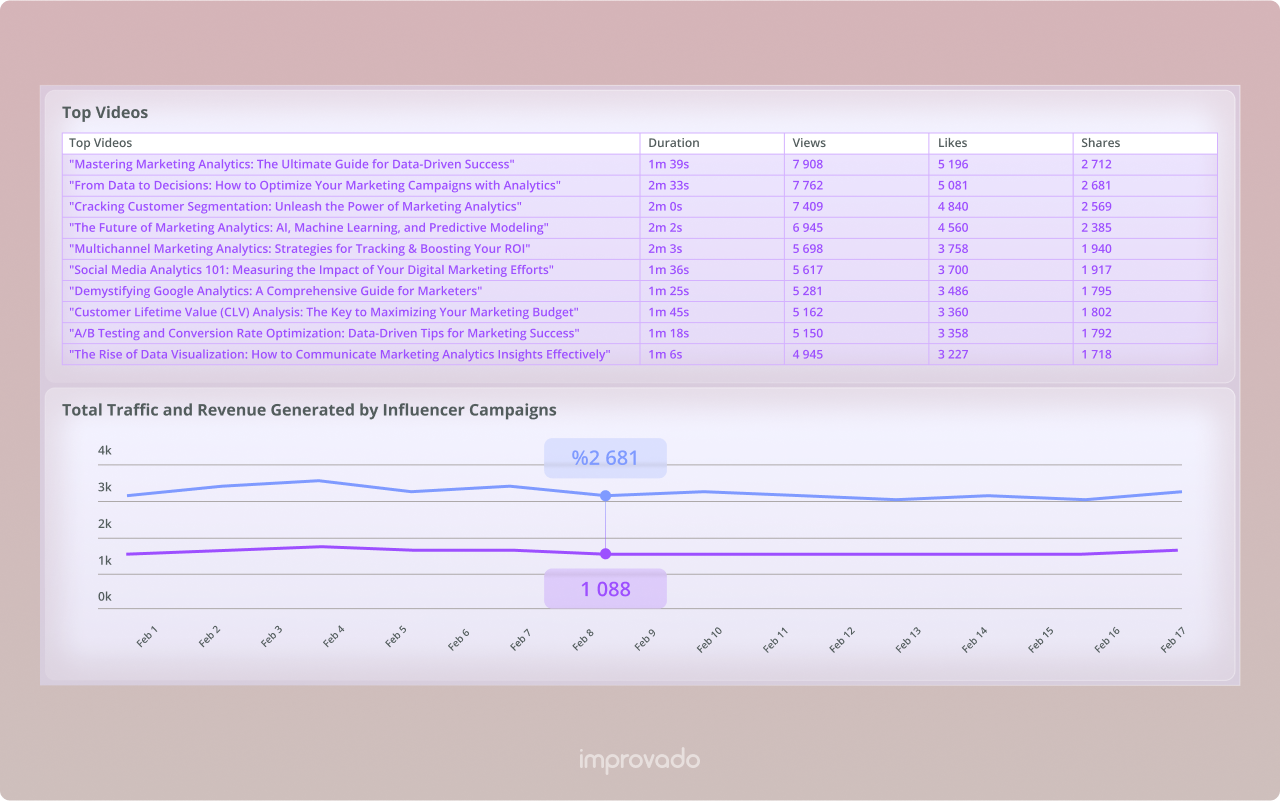Sort the table by the Views column
Viewport: 1280px width, 801px height.
pos(808,143)
